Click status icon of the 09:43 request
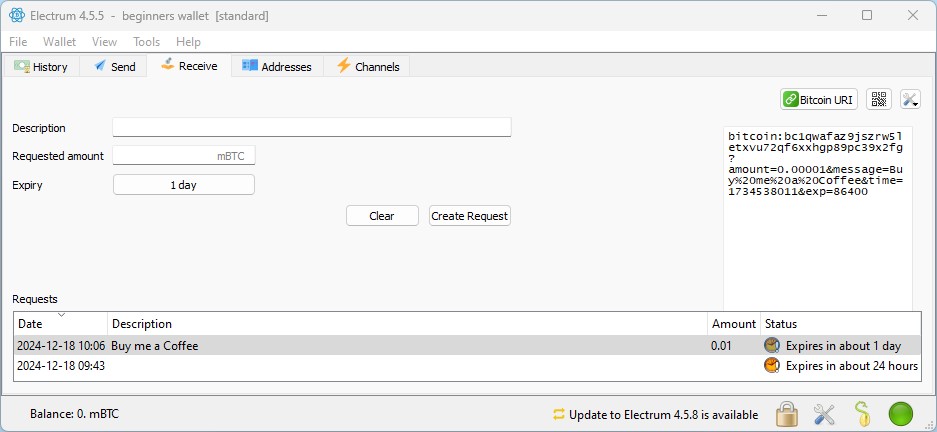Image resolution: width=937 pixels, height=432 pixels. 771,366
